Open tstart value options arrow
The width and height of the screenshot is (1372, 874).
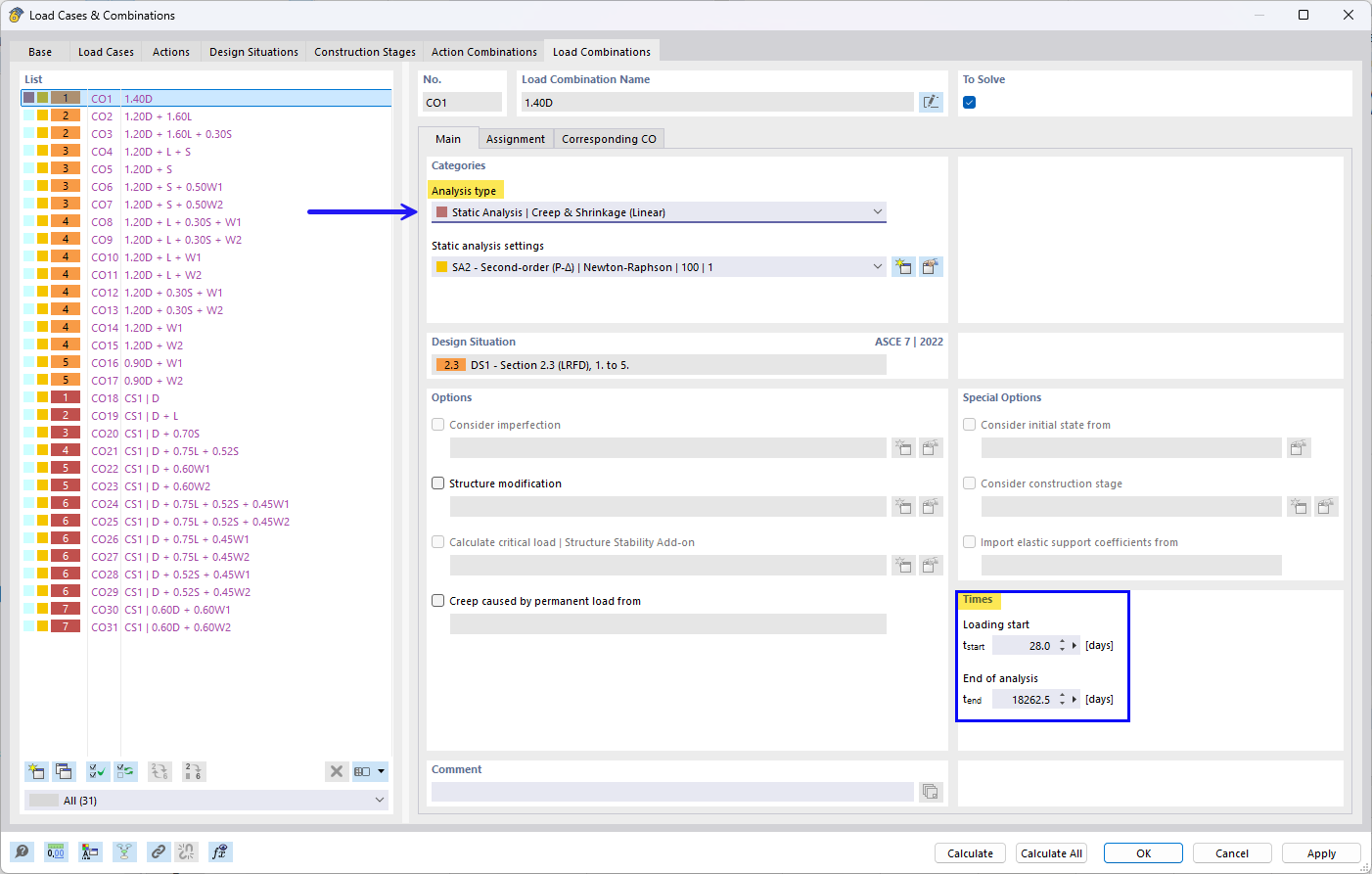click(x=1075, y=645)
